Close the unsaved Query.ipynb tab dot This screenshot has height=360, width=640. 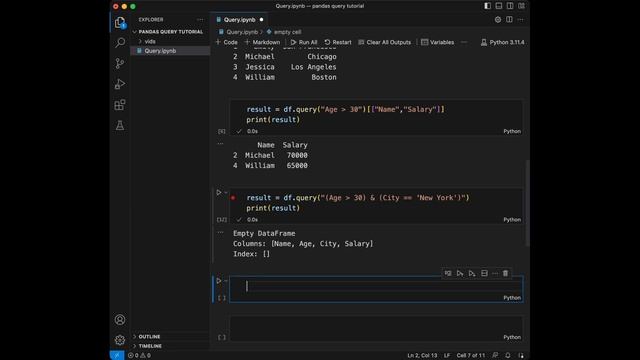262,20
